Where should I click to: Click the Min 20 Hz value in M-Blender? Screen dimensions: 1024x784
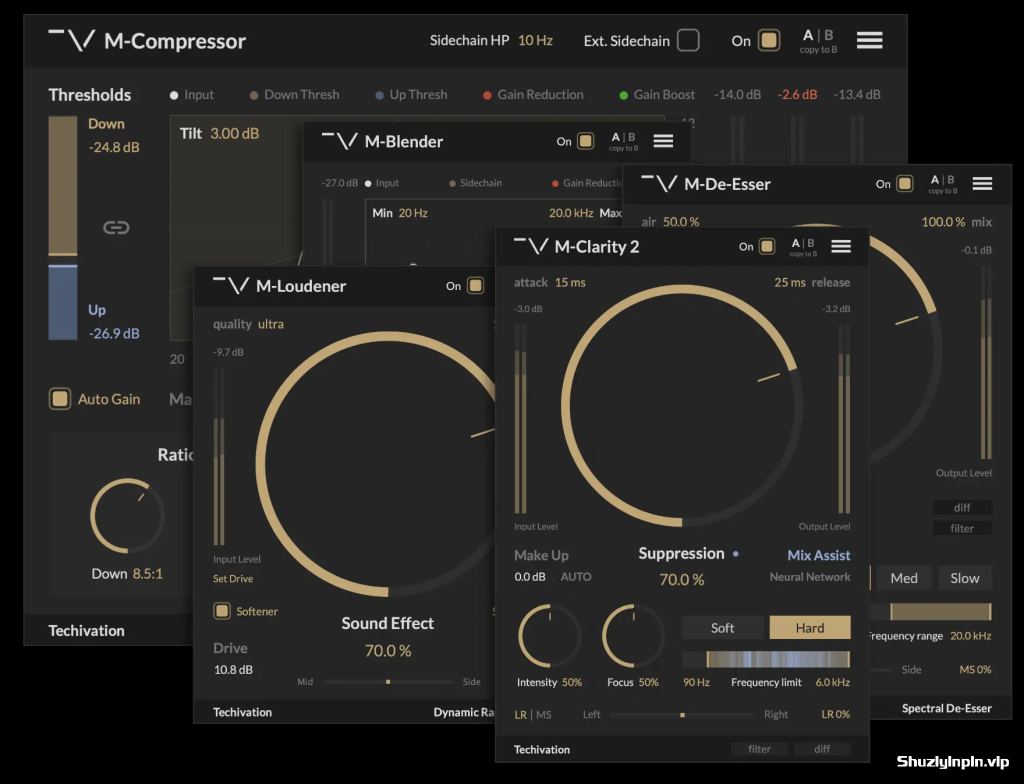coord(413,213)
